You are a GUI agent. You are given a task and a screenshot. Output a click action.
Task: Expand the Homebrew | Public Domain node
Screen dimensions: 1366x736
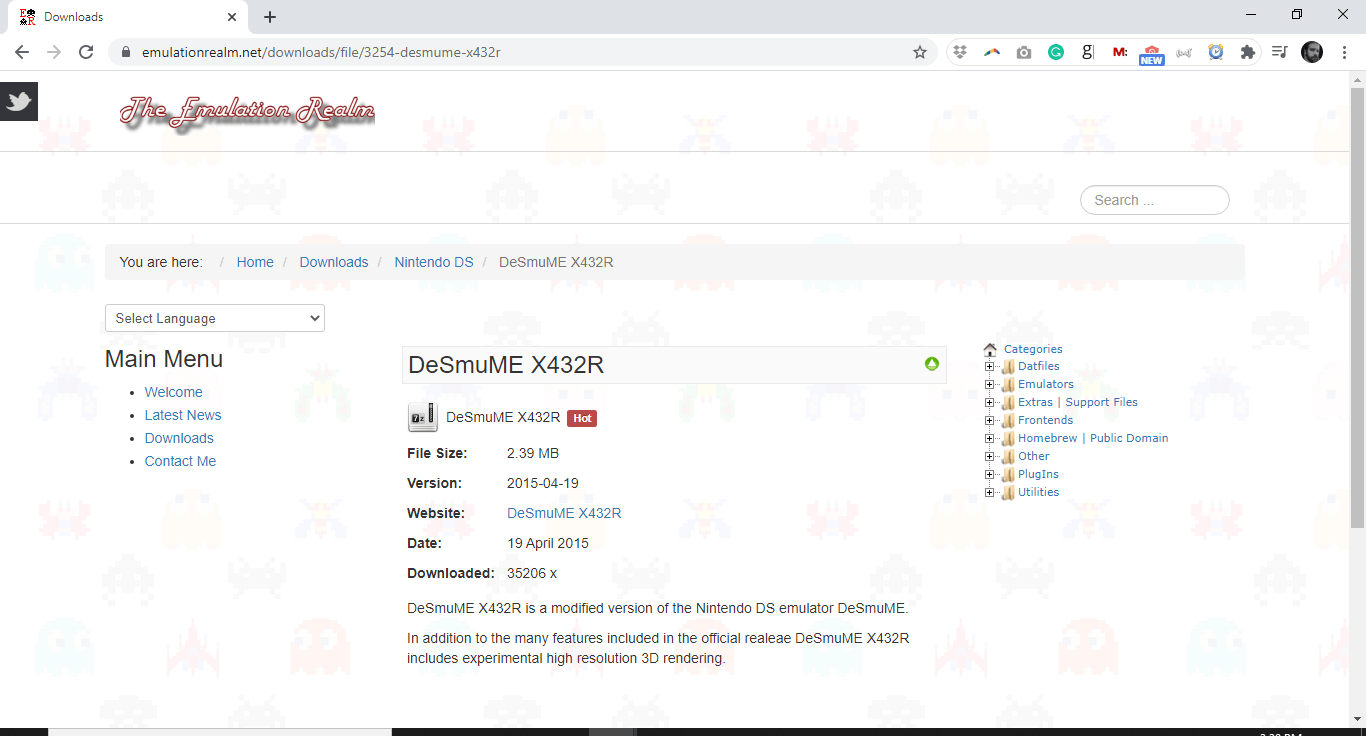[990, 438]
